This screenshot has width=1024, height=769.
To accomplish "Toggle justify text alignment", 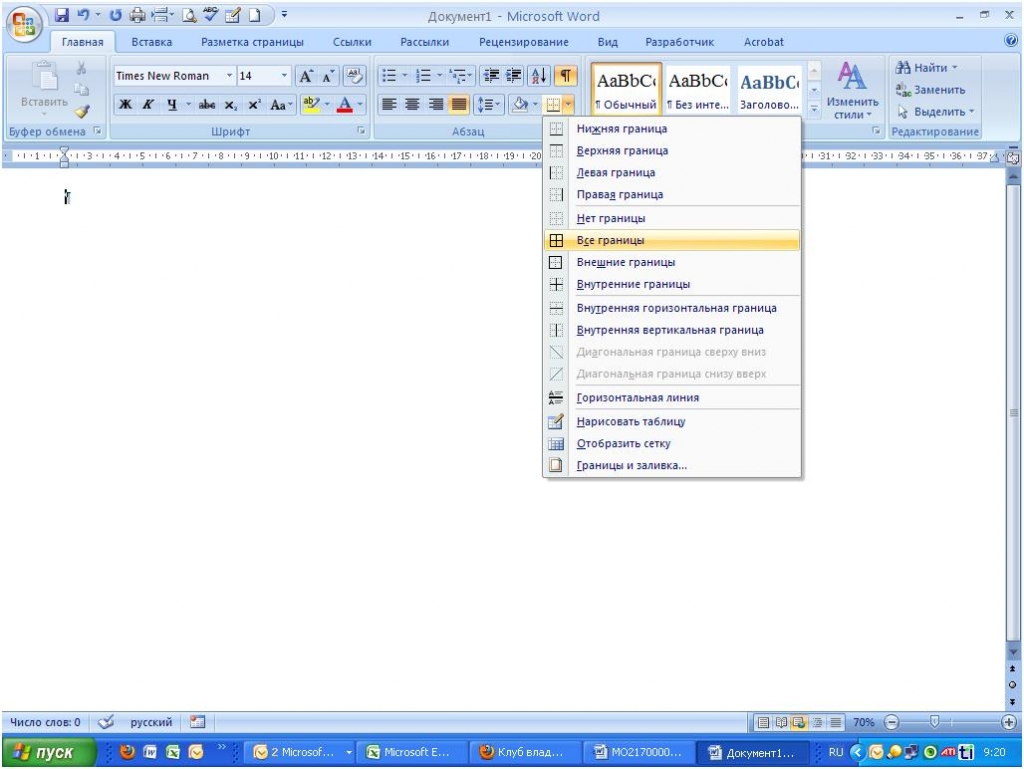I will click(458, 104).
